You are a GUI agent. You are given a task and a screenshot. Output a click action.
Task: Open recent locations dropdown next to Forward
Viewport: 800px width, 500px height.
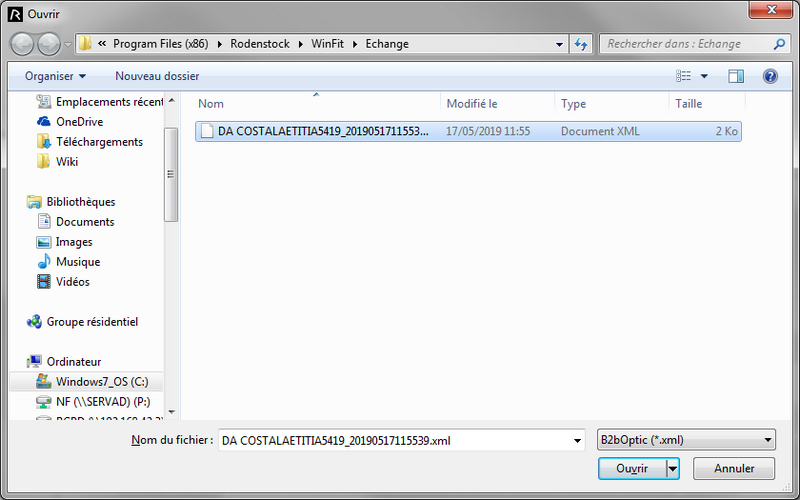pyautogui.click(x=68, y=45)
